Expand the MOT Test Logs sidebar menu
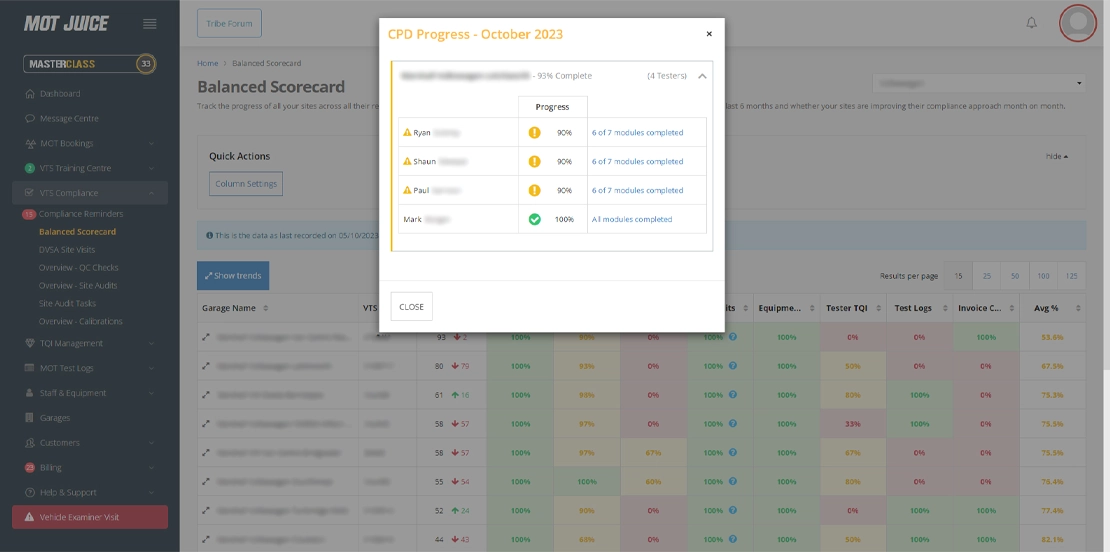1110x552 pixels. click(90, 368)
